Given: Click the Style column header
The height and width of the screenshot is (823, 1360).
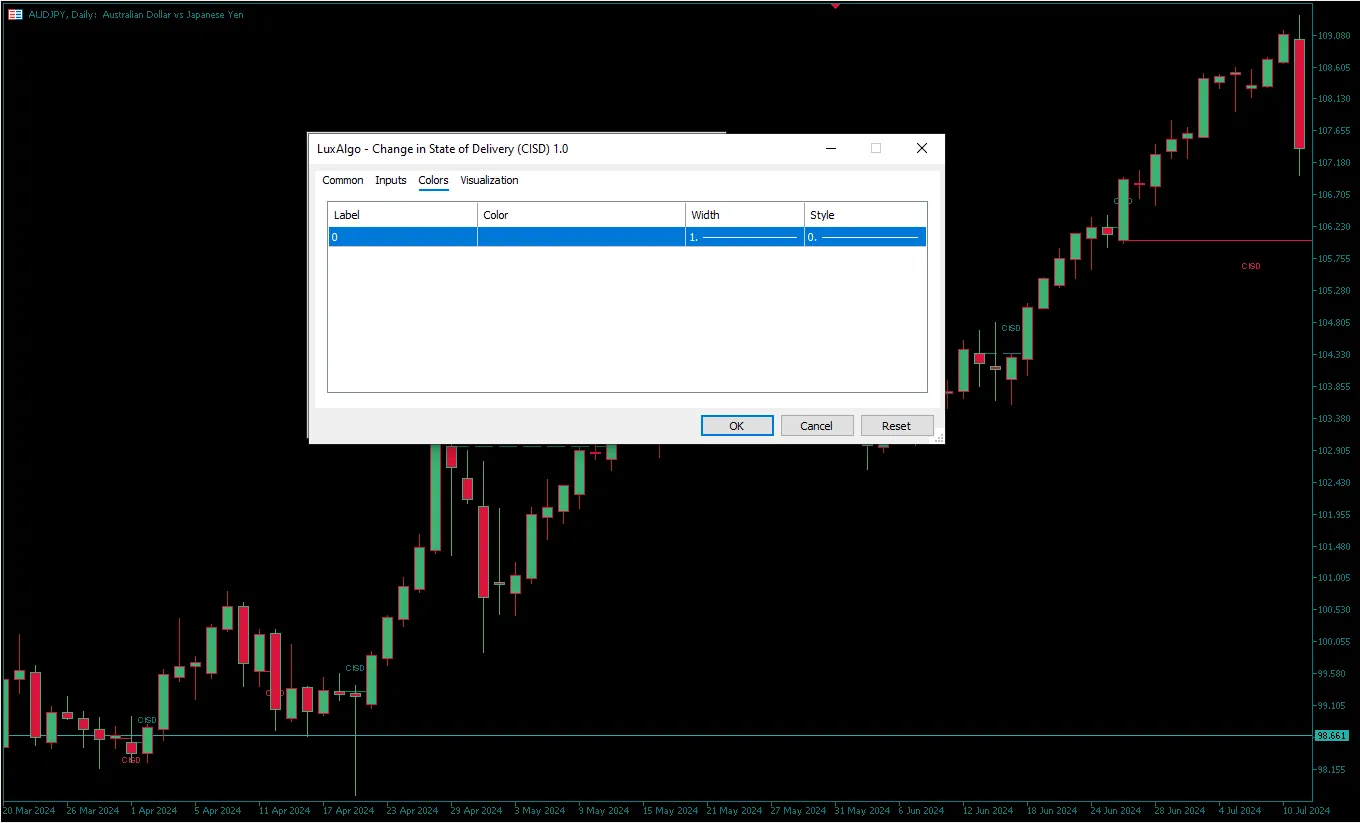Looking at the screenshot, I should pyautogui.click(x=865, y=215).
